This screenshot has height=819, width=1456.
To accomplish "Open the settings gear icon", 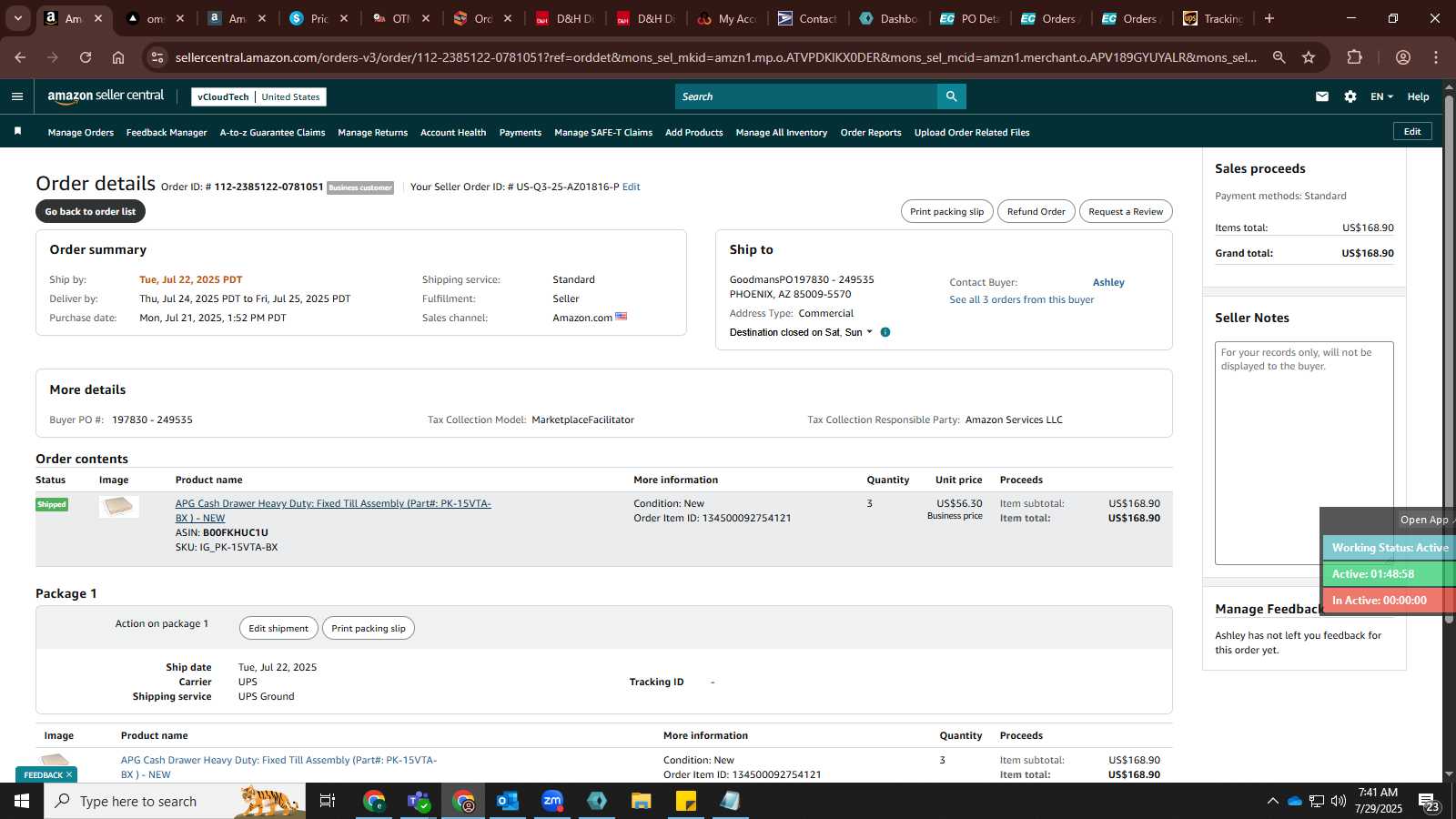I will (1350, 96).
